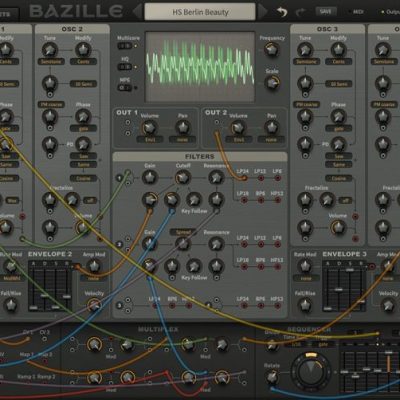Screen dimensions: 400x400
Task: Click the Filter 1 BP6 output jack
Action: 261,200
